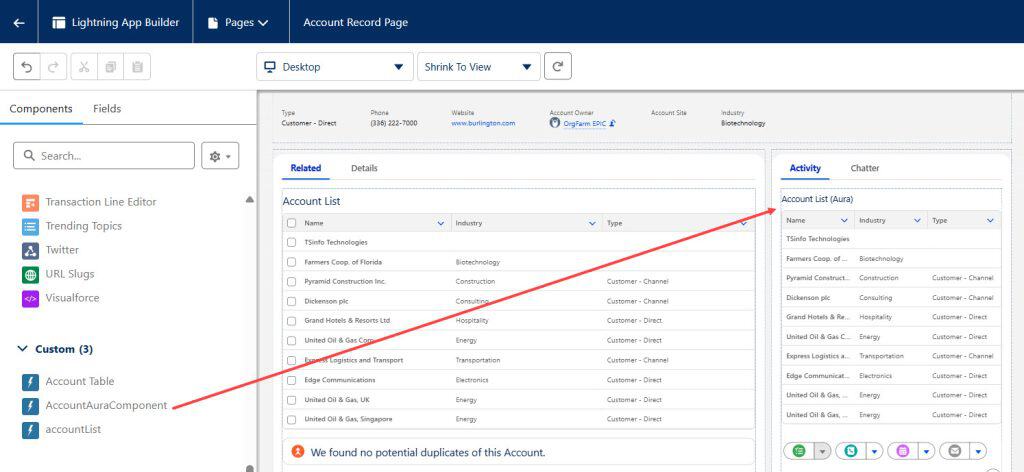Select the Account Table list entry
The height and width of the screenshot is (472, 1024).
click(x=80, y=381)
